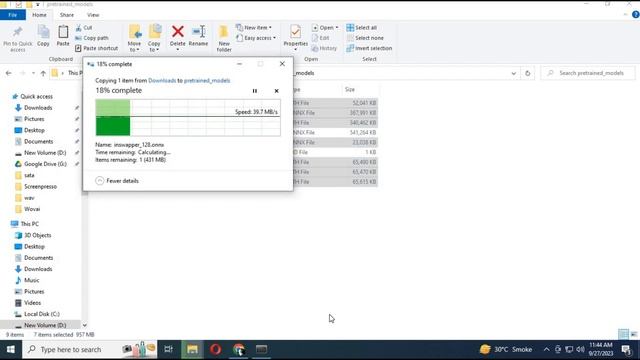The width and height of the screenshot is (640, 360).
Task: Switch to the Home ribbon tab
Action: pos(39,15)
